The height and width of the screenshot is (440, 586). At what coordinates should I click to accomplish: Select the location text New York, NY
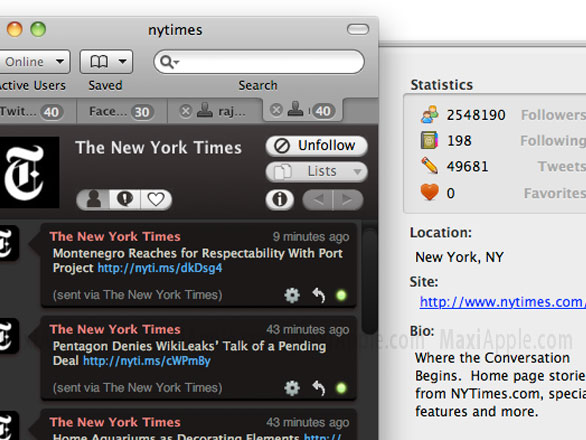click(x=460, y=257)
